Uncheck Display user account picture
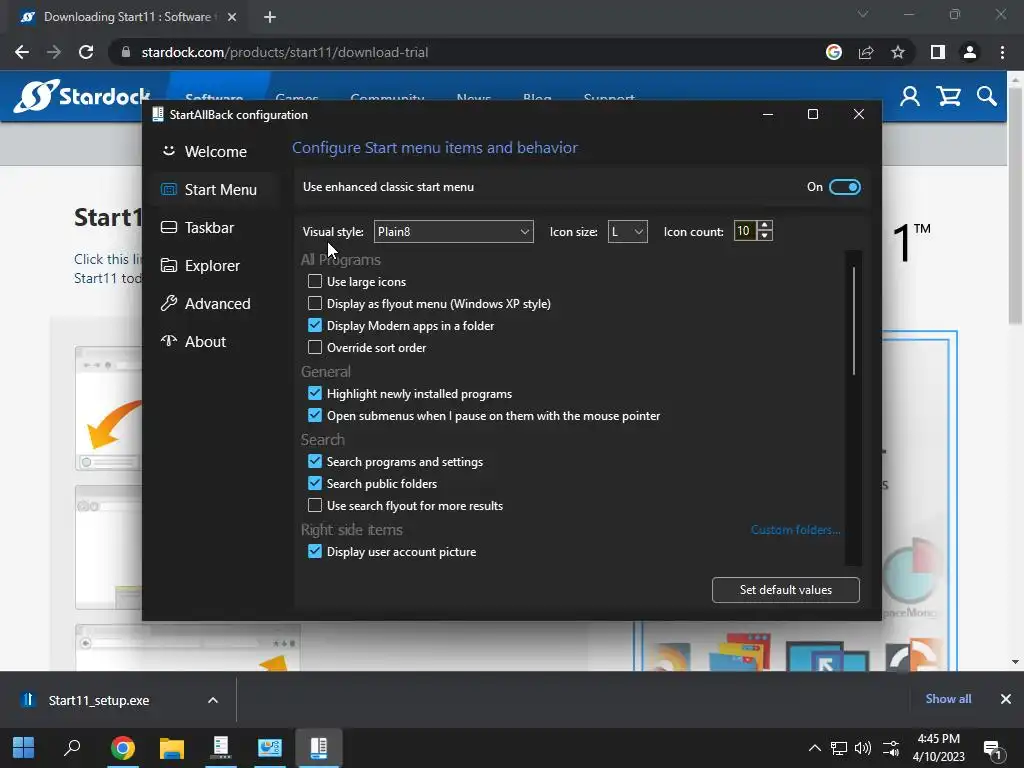 pyautogui.click(x=315, y=551)
